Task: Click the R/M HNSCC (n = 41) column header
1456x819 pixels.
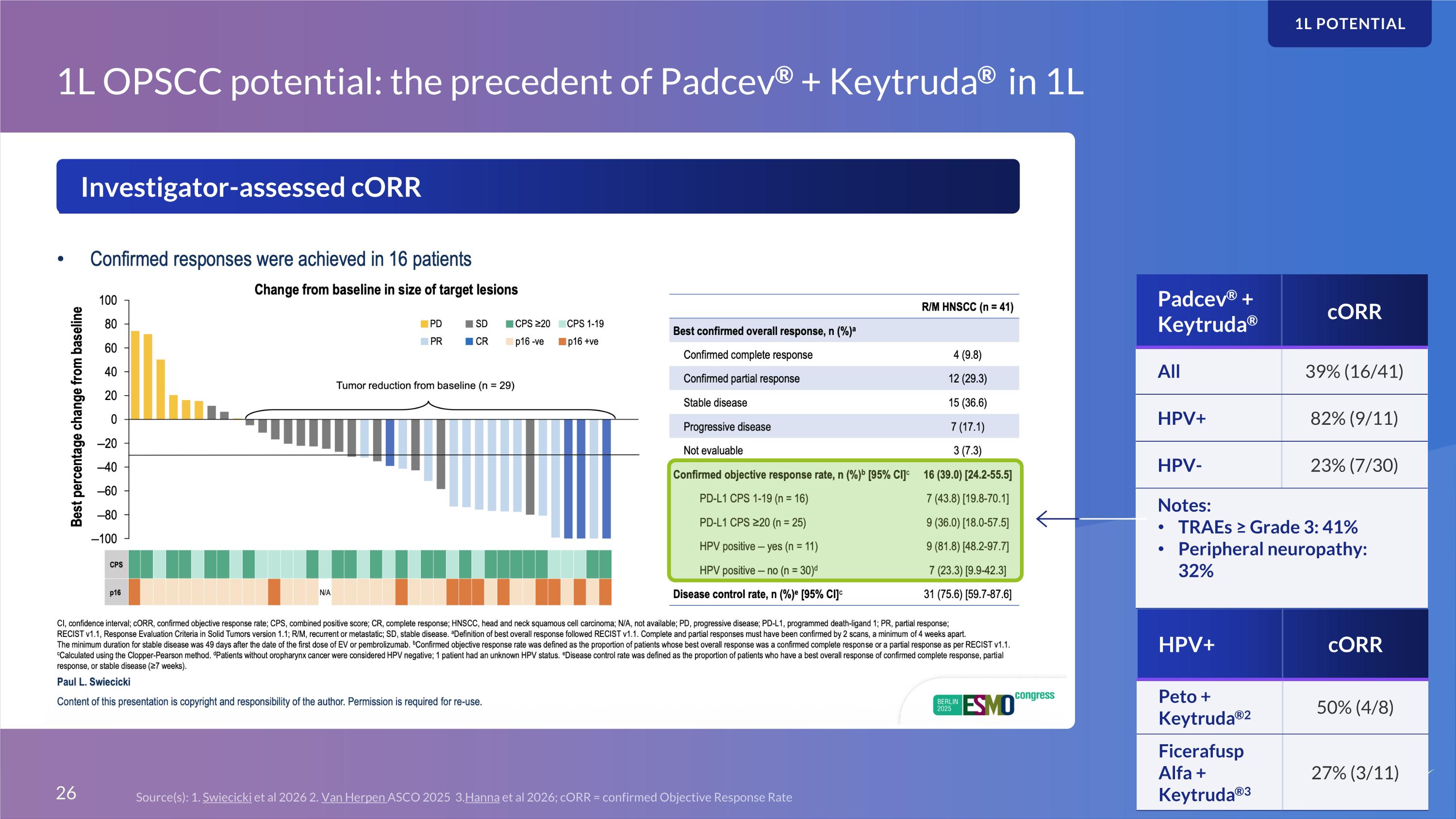Action: coord(968,307)
